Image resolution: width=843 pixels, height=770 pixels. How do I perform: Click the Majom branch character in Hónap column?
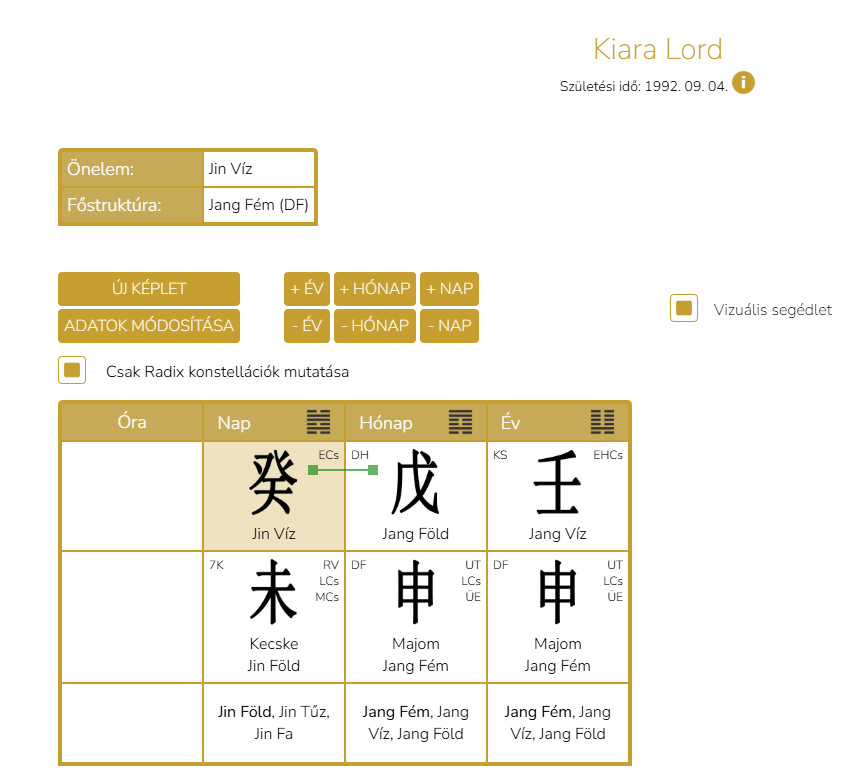click(415, 593)
